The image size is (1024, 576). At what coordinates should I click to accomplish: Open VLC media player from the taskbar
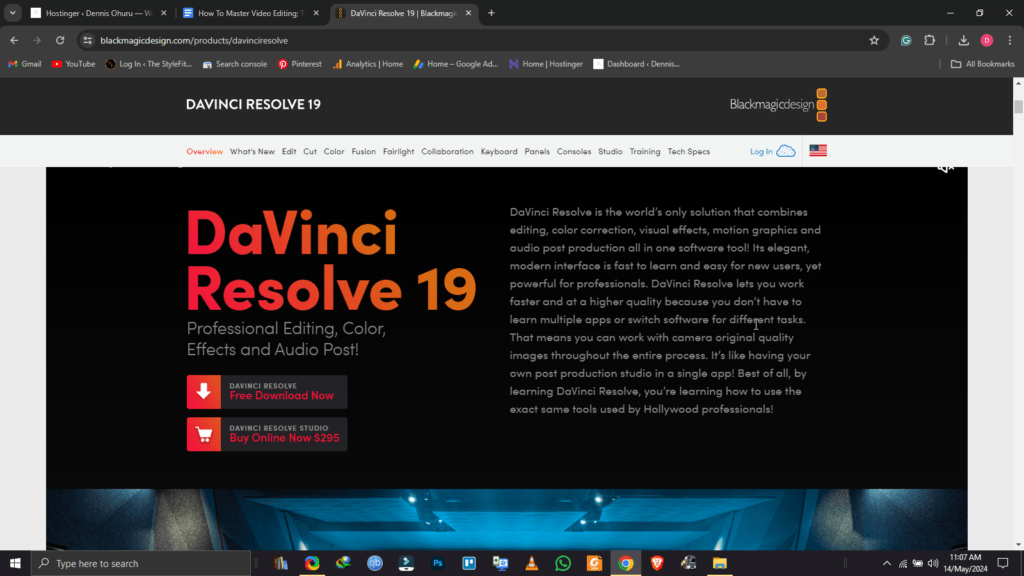(x=532, y=563)
